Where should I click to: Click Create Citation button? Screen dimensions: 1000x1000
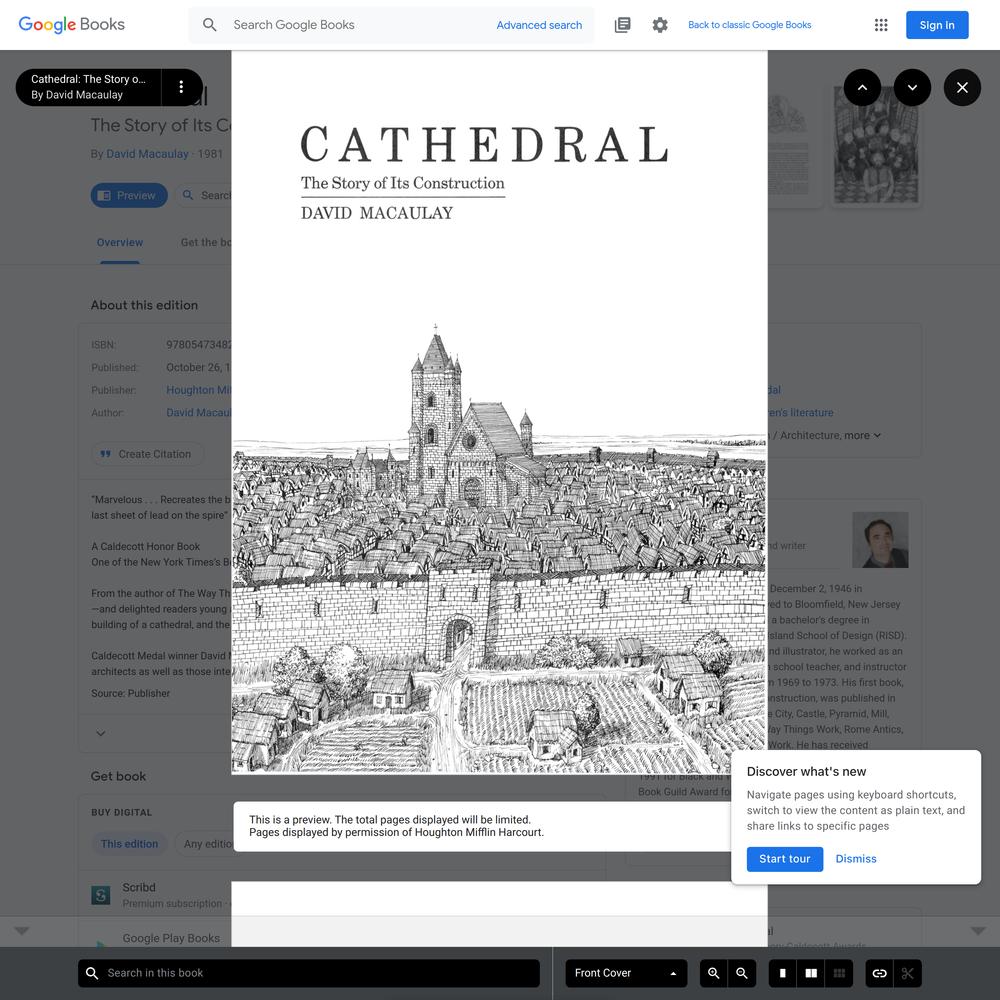147,454
